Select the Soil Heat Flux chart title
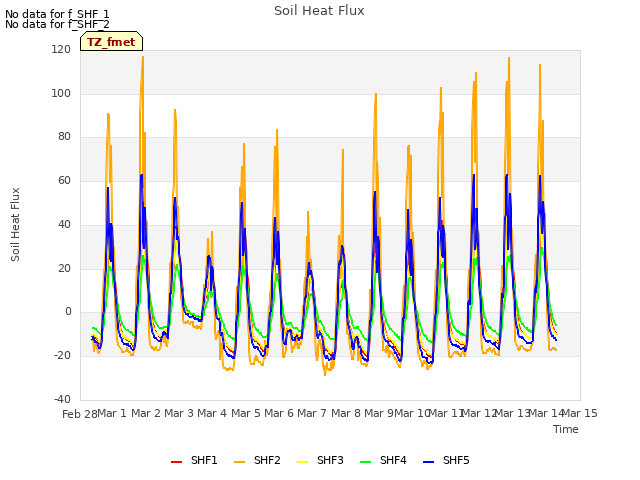This screenshot has height=480, width=640. 319,11
